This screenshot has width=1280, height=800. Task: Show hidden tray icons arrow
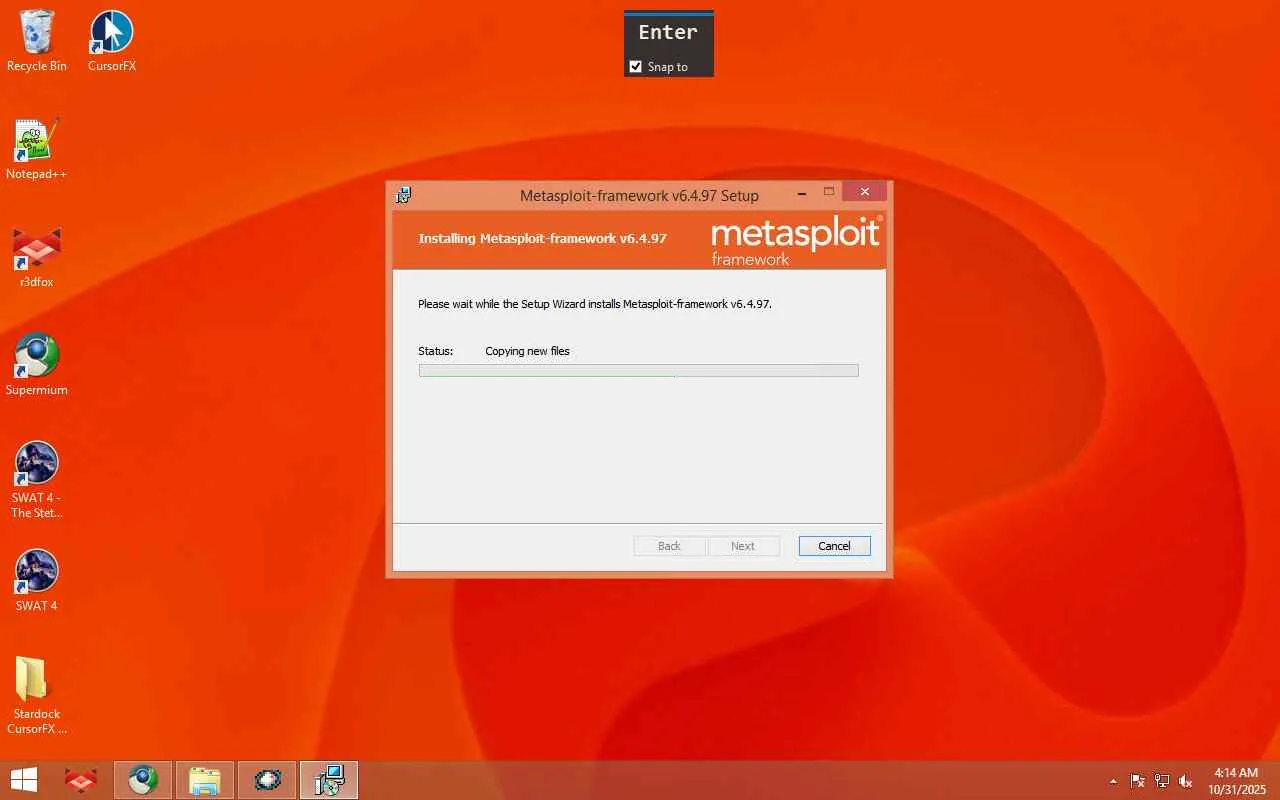[x=1113, y=781]
